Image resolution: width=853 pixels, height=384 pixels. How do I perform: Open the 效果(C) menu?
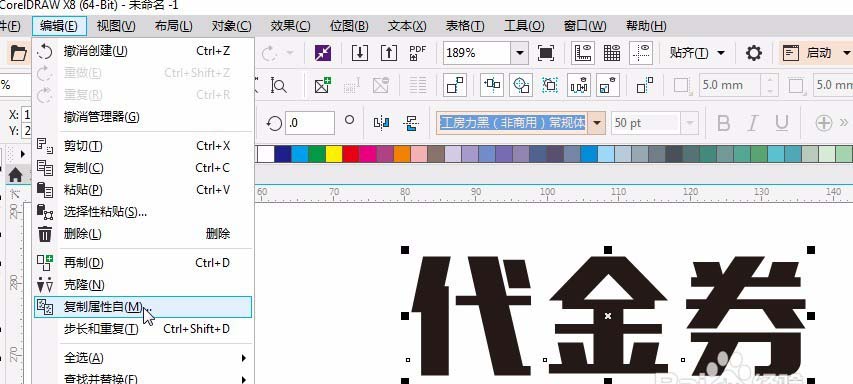[290, 26]
